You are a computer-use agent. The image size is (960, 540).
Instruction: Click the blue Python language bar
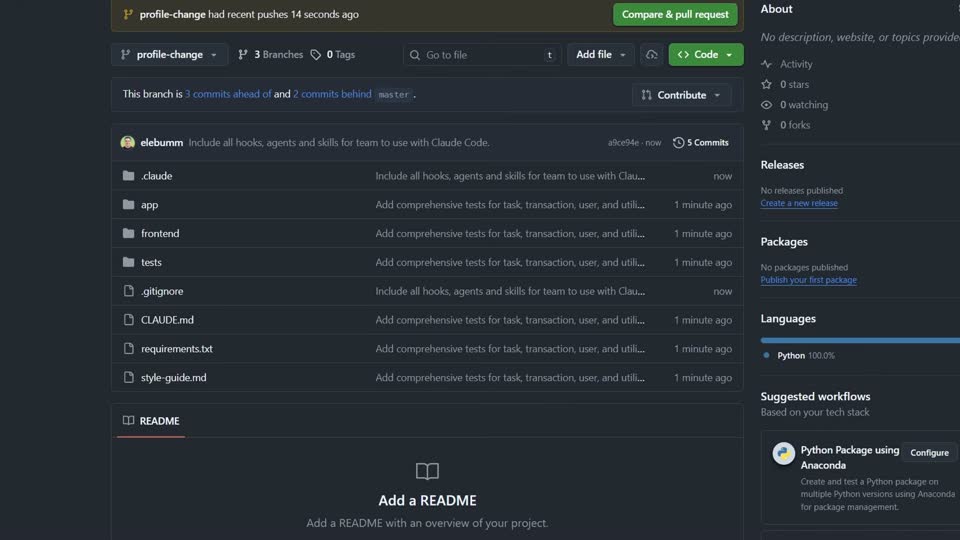[x=860, y=340]
